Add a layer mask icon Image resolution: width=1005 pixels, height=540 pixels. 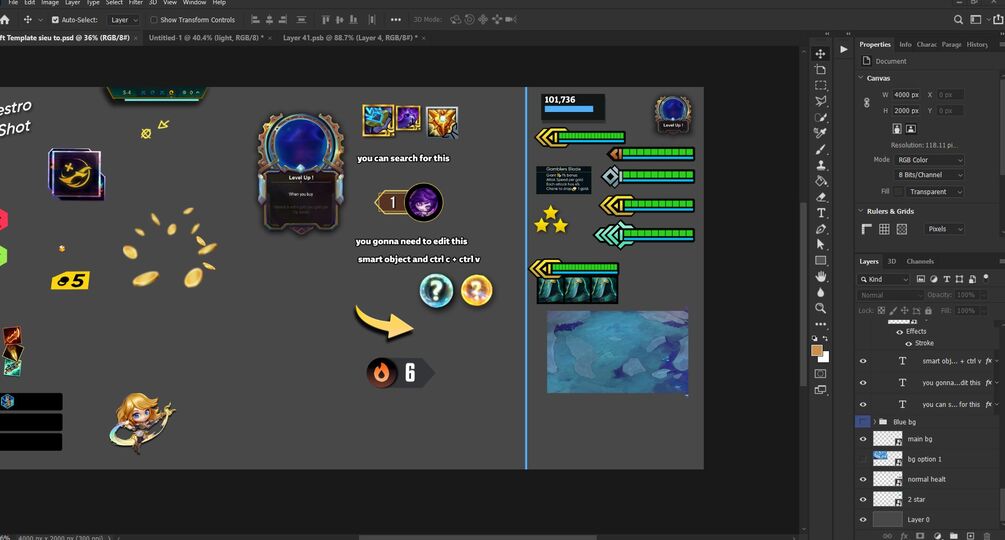pos(920,536)
